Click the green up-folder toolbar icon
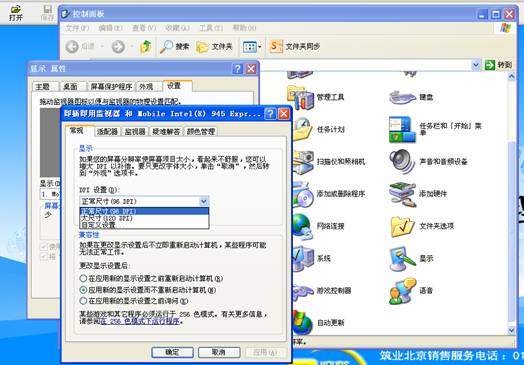This screenshot has width=524, height=365. click(146, 47)
